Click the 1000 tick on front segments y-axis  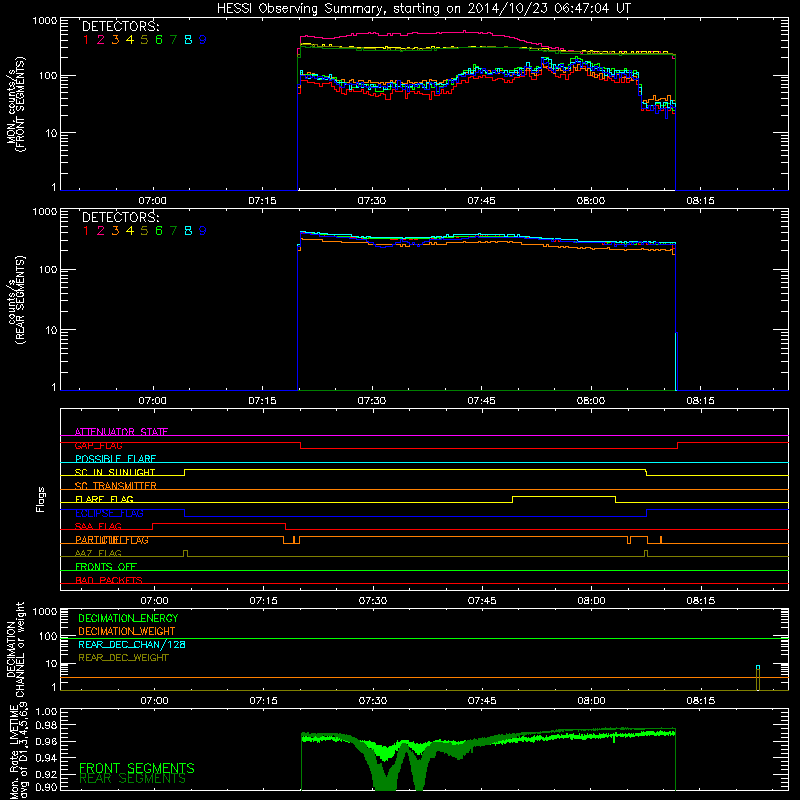[45, 21]
